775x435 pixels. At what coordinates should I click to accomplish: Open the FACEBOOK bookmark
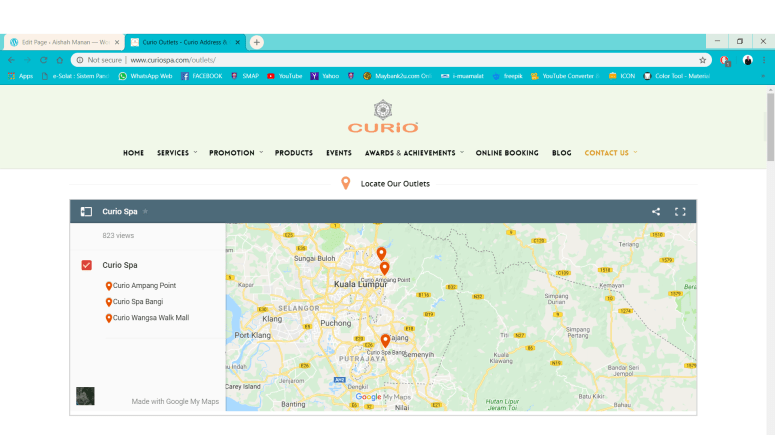coord(202,76)
